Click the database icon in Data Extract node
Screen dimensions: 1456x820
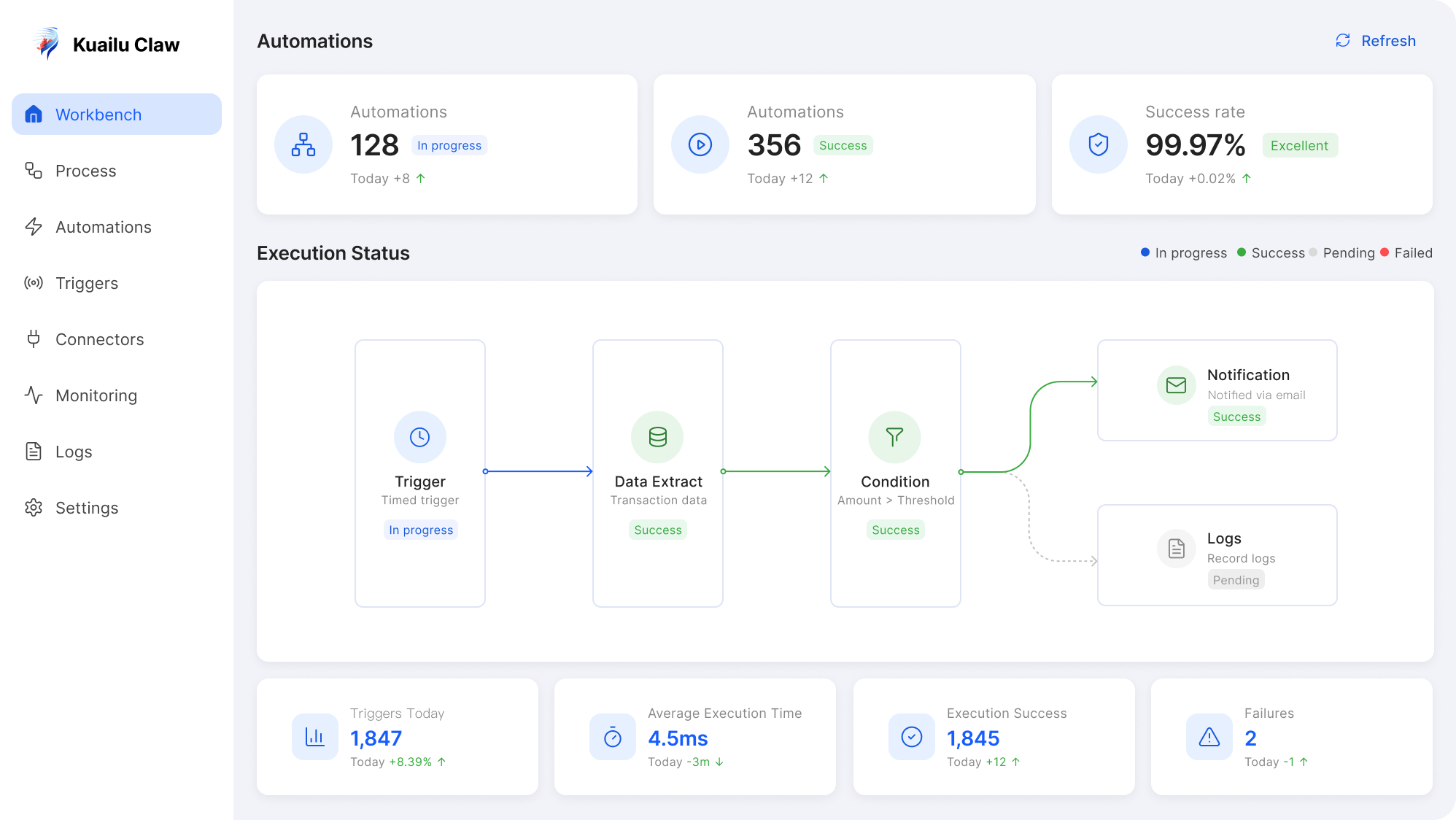658,437
